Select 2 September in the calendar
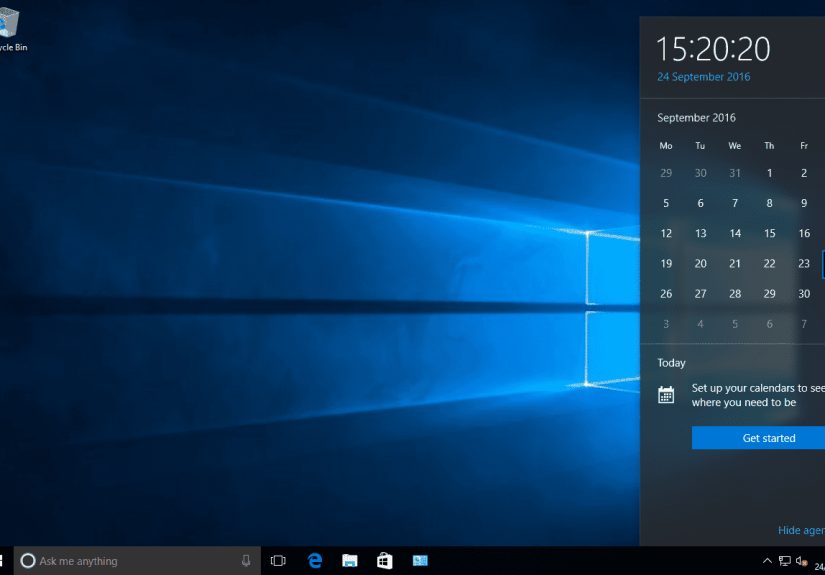This screenshot has height=575, width=825. coord(804,173)
